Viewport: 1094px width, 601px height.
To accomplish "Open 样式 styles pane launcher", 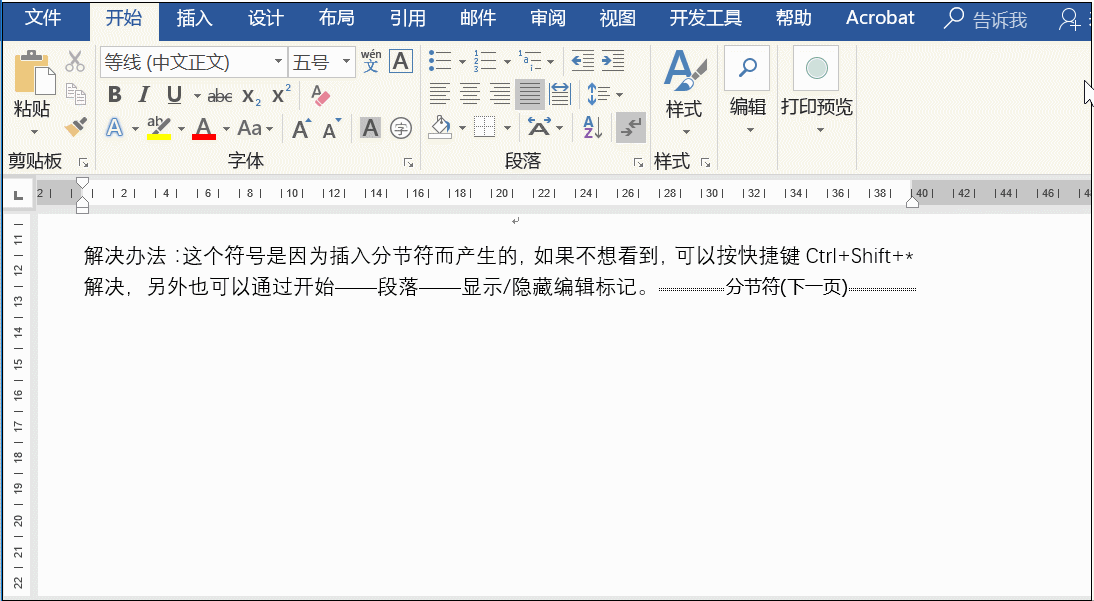I will pyautogui.click(x=705, y=163).
